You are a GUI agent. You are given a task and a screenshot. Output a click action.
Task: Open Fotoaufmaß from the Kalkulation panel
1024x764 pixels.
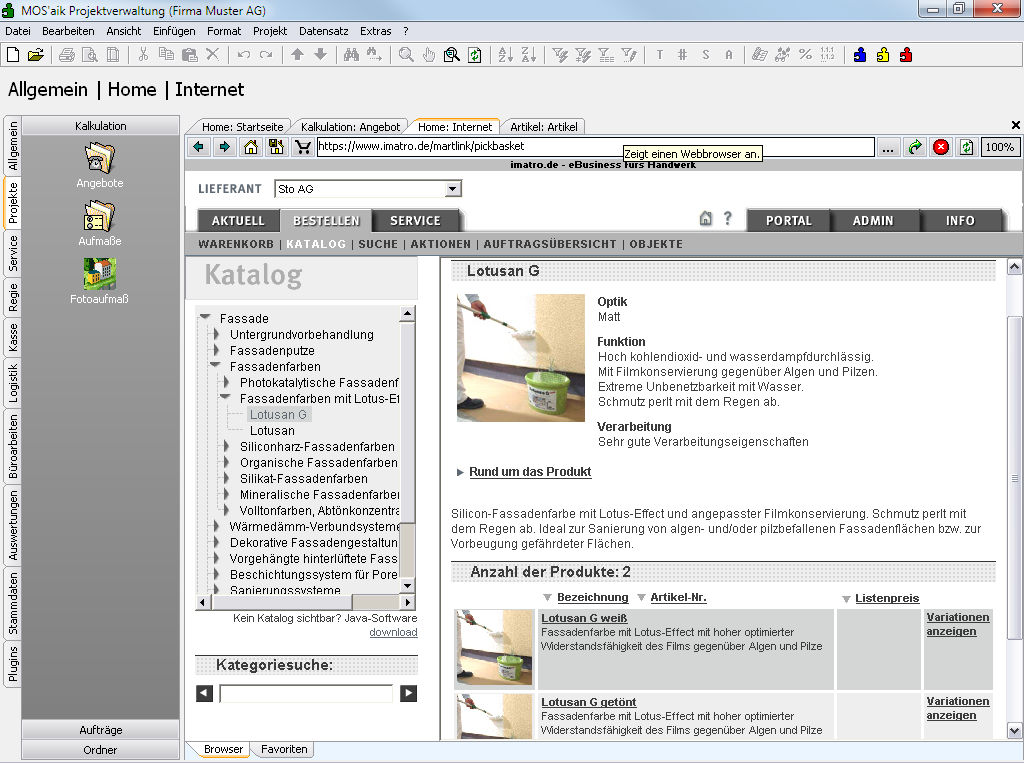(x=100, y=282)
